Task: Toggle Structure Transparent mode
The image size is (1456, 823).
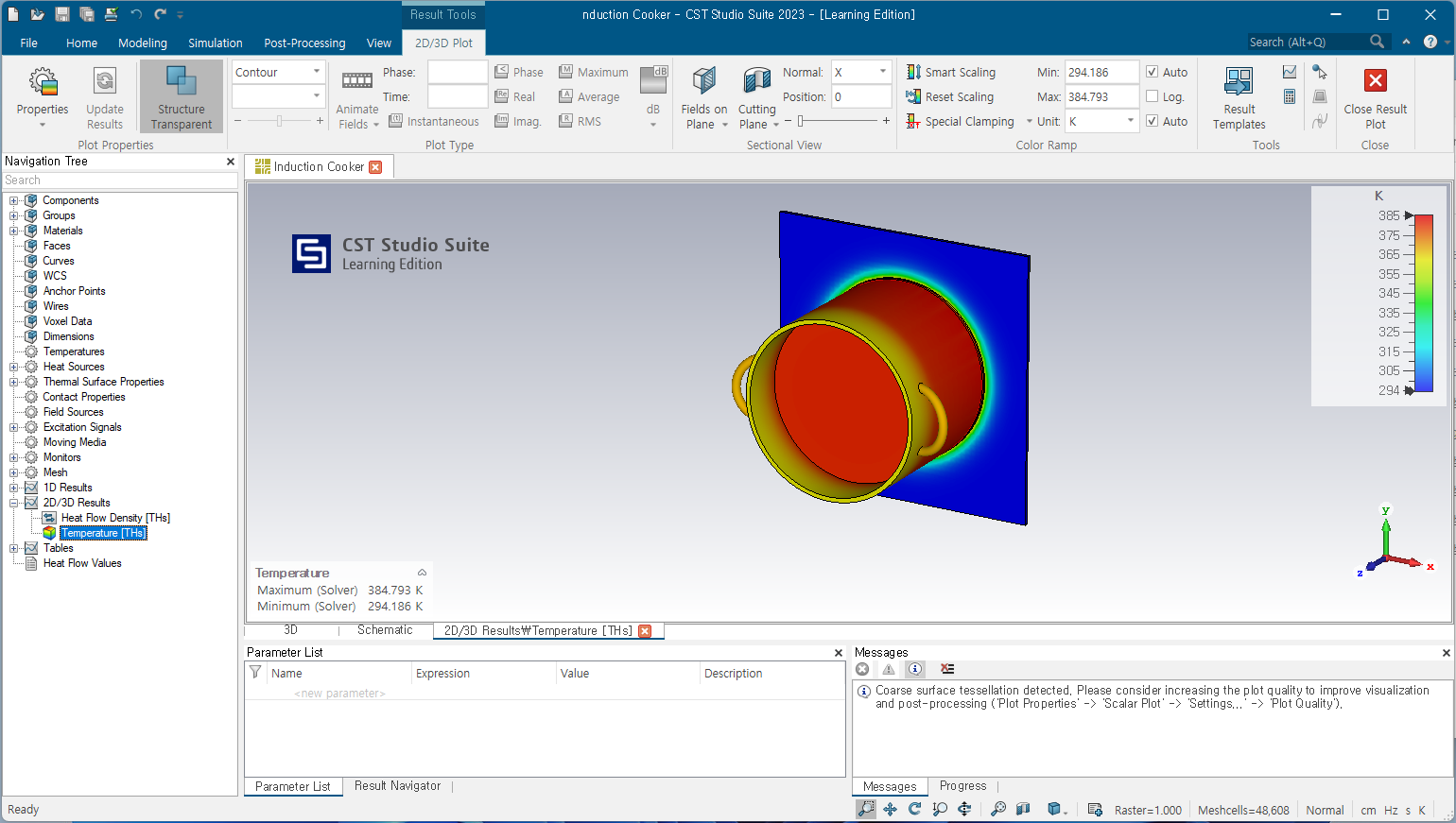Action: (x=182, y=97)
